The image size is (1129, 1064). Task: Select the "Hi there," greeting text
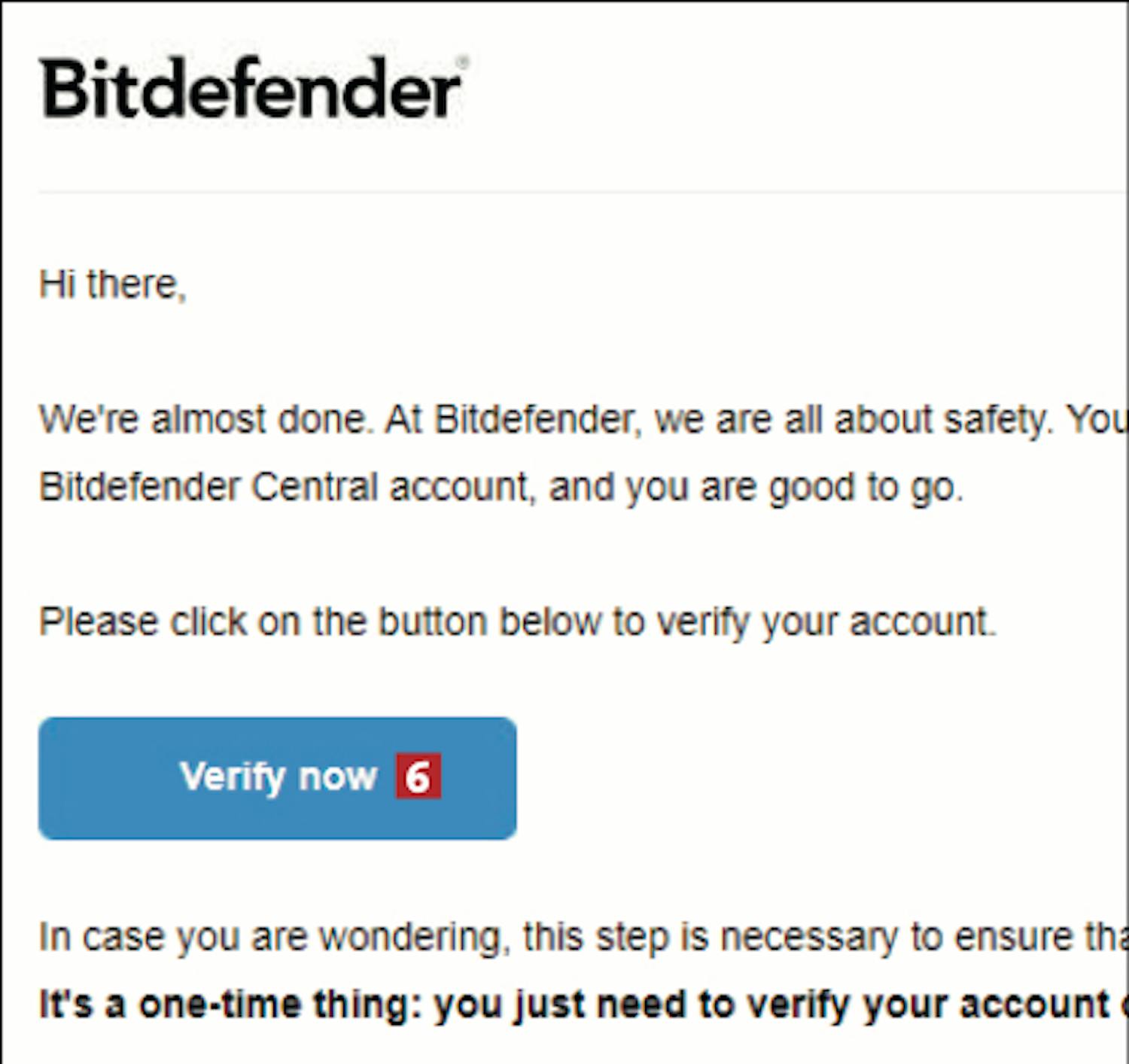112,285
